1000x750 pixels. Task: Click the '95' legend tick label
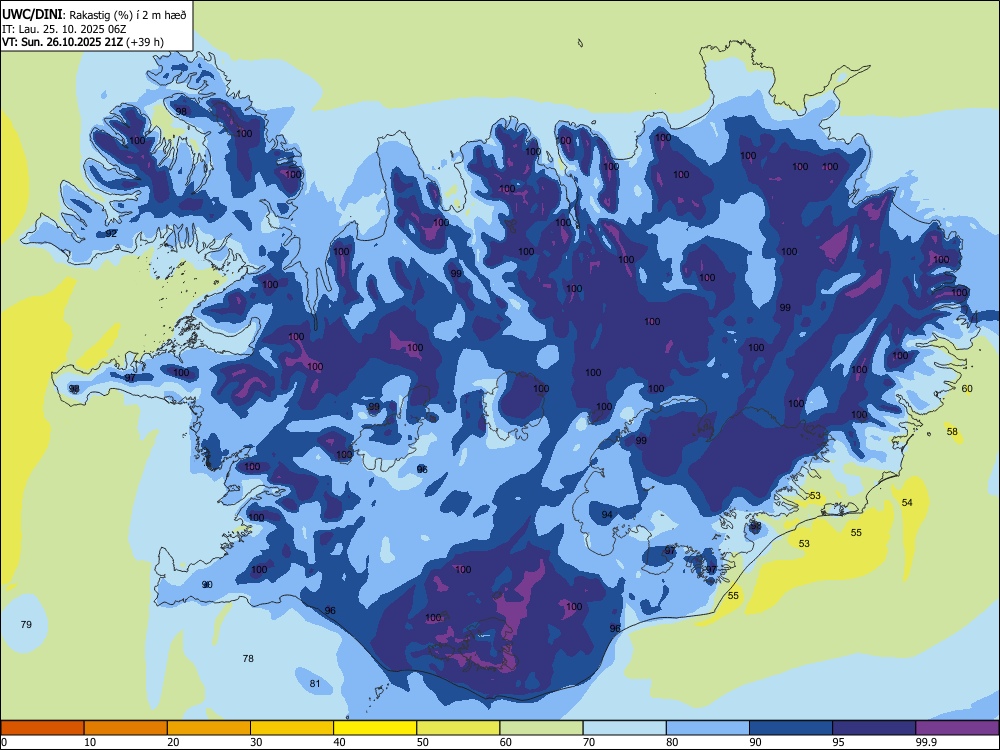click(x=838, y=742)
